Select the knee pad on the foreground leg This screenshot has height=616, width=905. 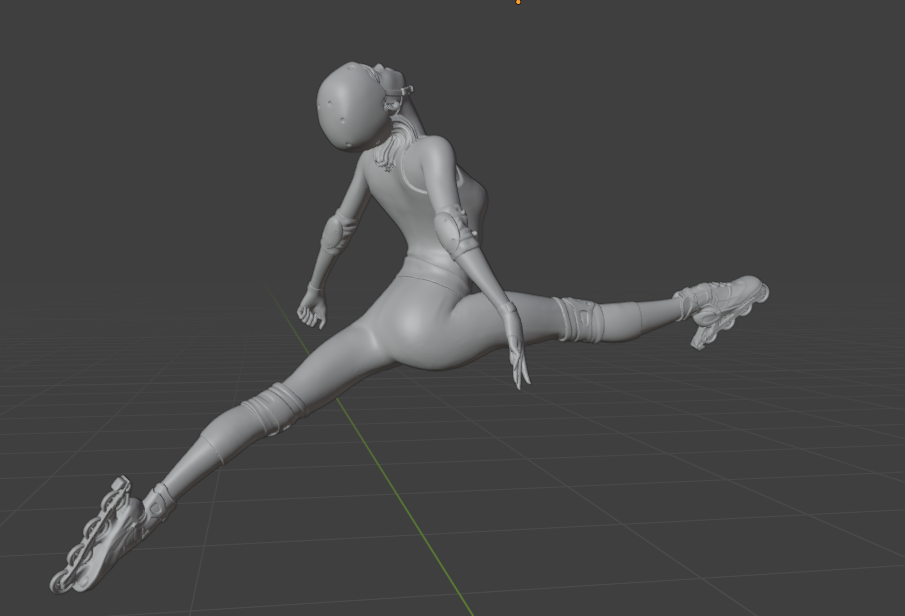click(275, 409)
